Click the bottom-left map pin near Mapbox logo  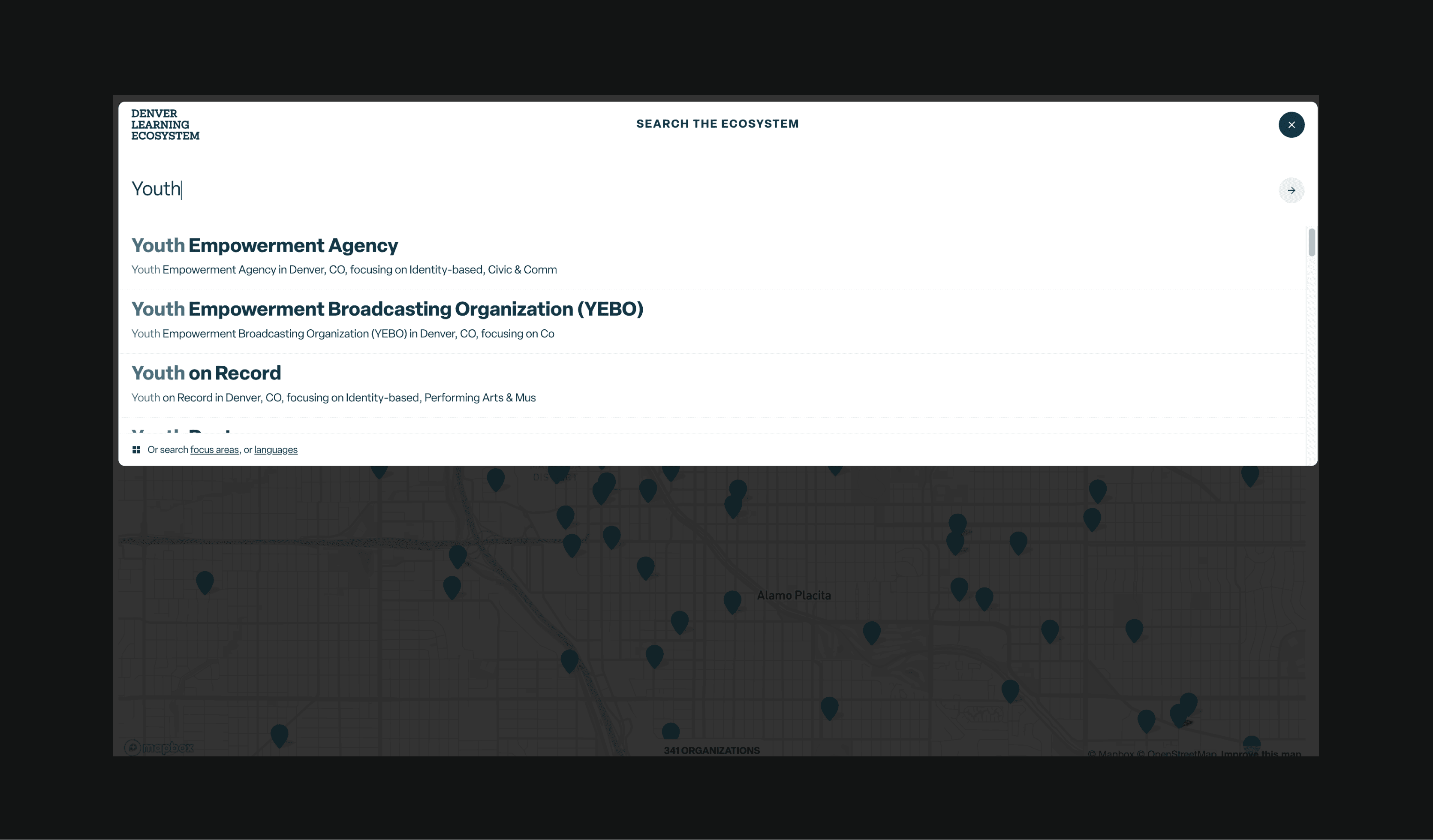(x=279, y=734)
